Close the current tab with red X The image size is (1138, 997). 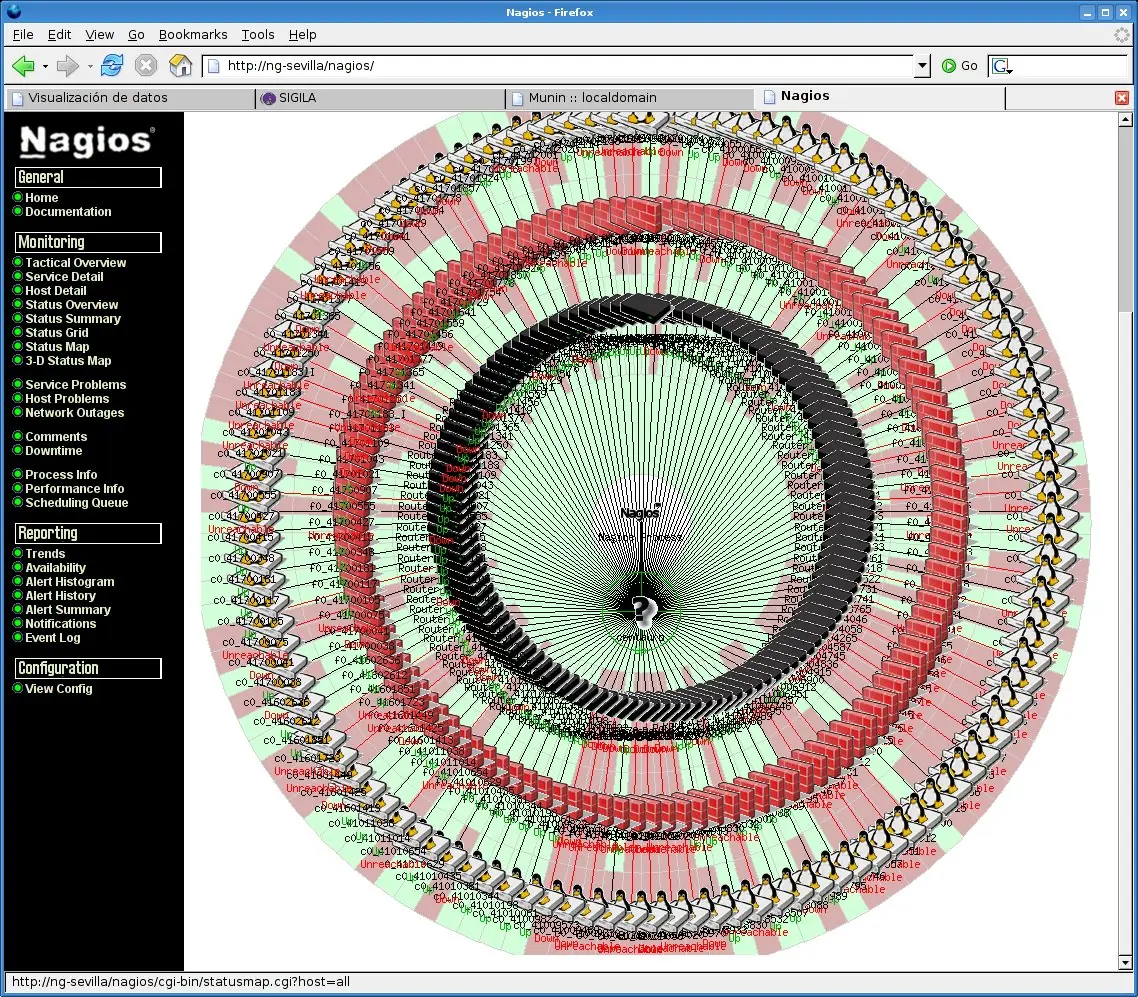1122,98
